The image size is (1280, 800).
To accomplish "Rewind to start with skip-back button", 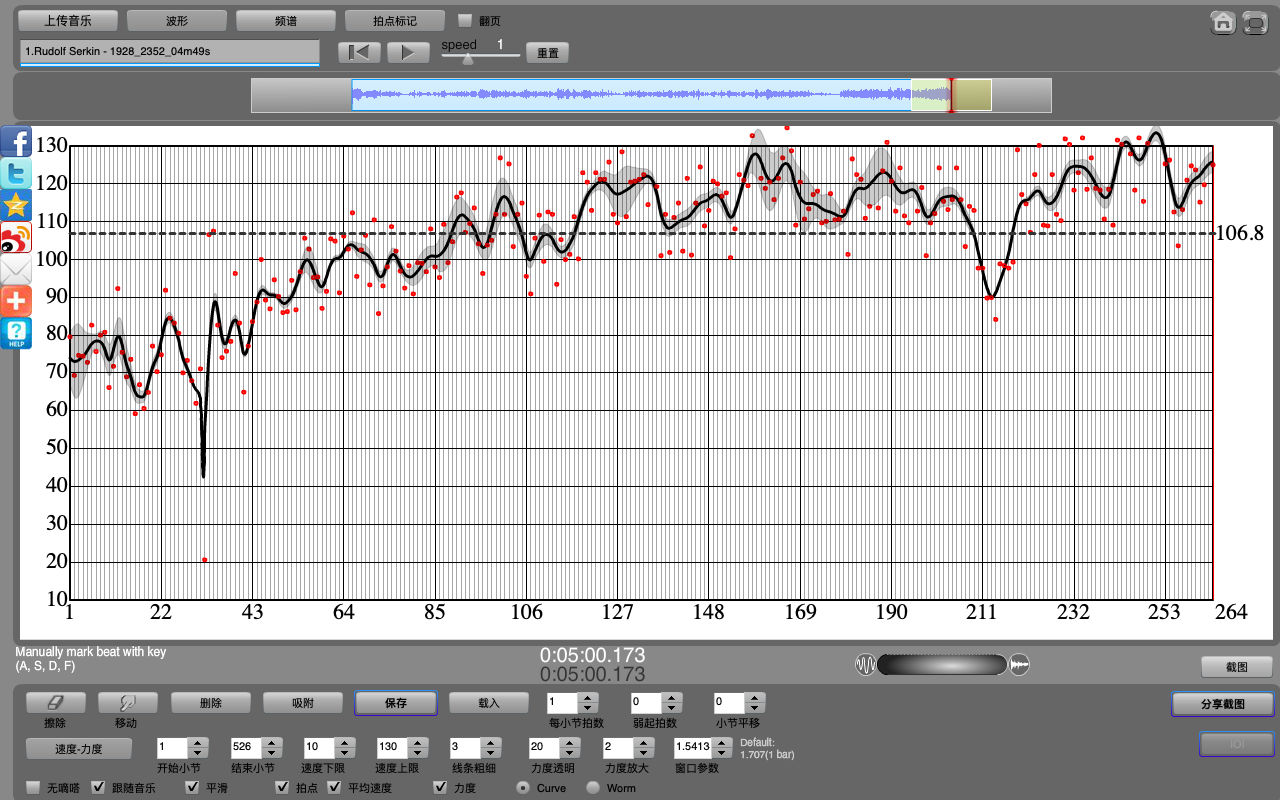I will [359, 52].
